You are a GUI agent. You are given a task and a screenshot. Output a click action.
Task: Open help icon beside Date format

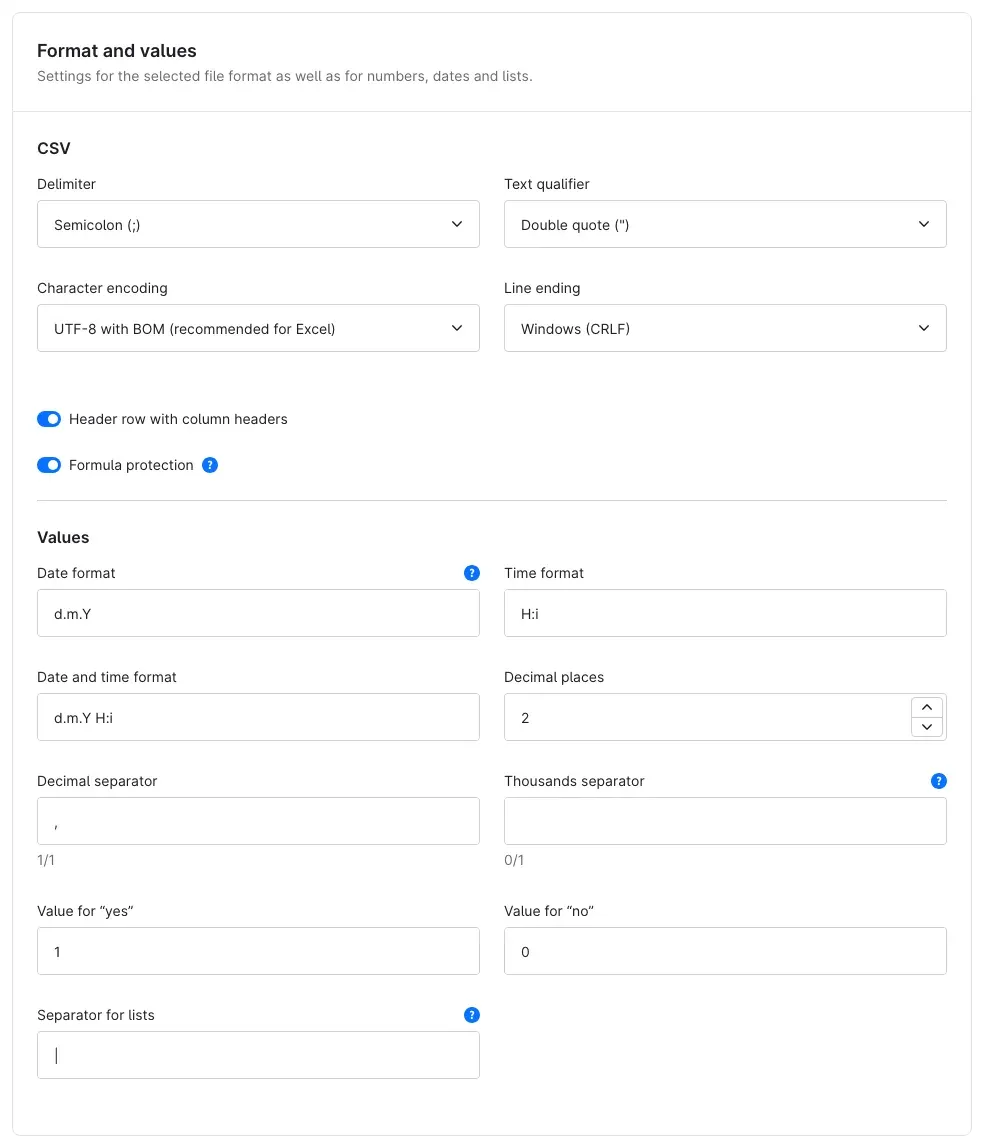[x=472, y=573]
